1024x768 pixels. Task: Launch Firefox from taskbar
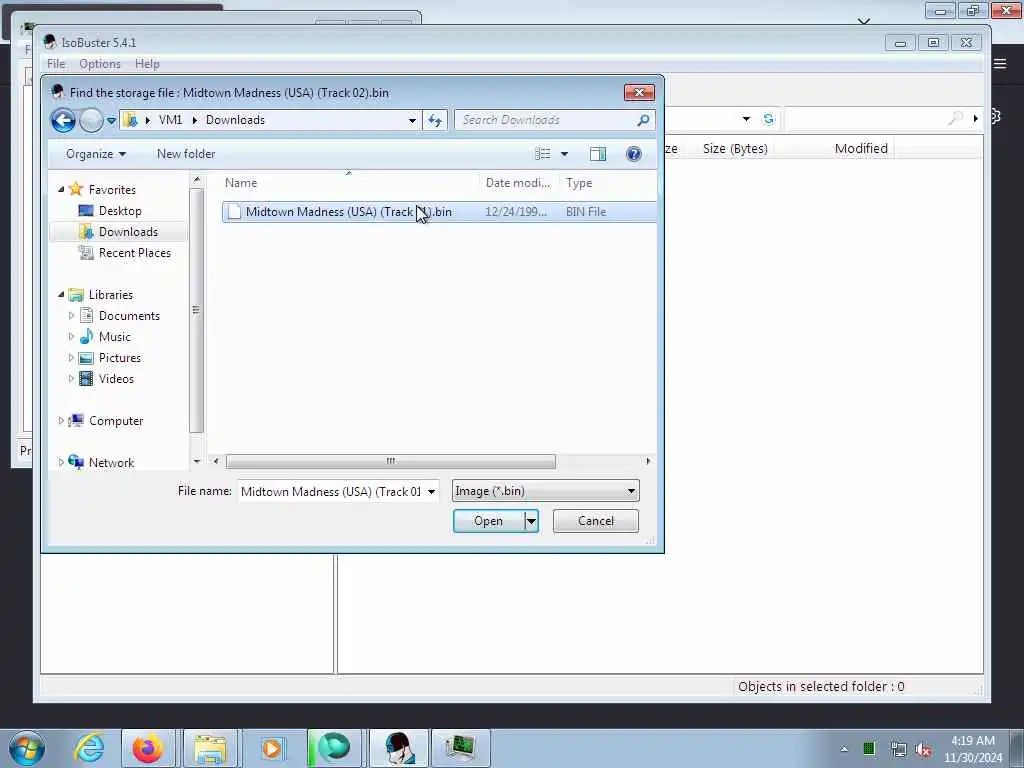point(148,748)
